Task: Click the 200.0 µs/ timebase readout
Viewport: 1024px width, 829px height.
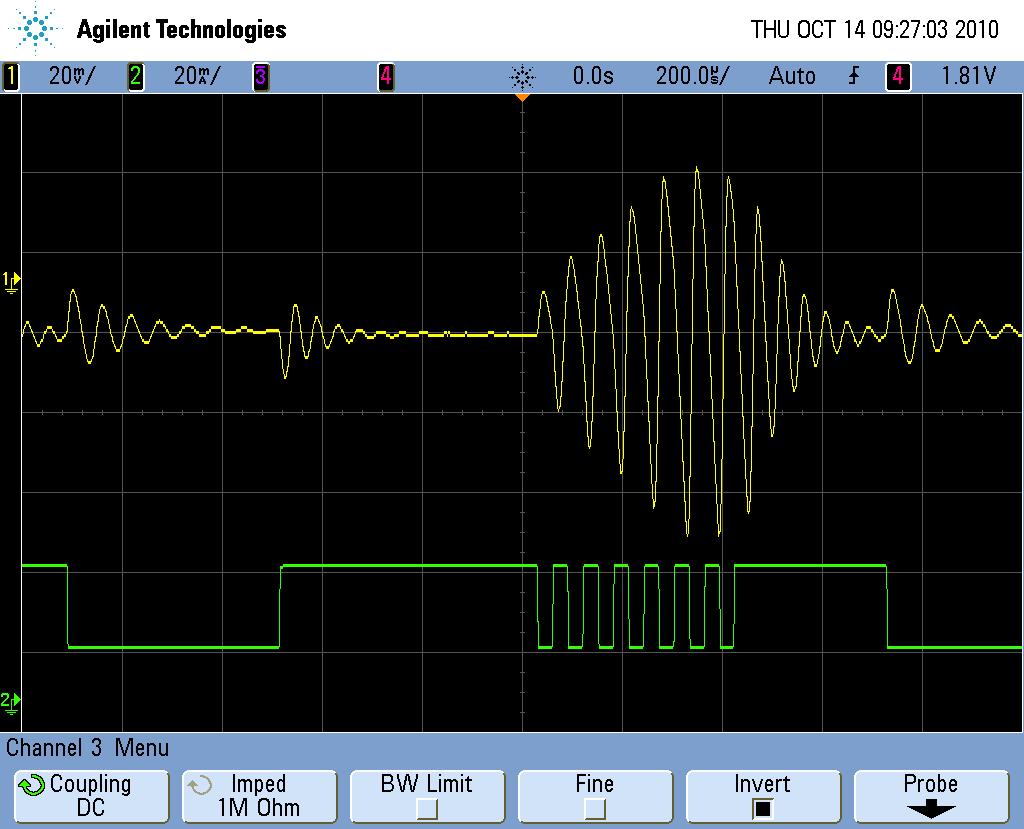Action: [x=692, y=76]
